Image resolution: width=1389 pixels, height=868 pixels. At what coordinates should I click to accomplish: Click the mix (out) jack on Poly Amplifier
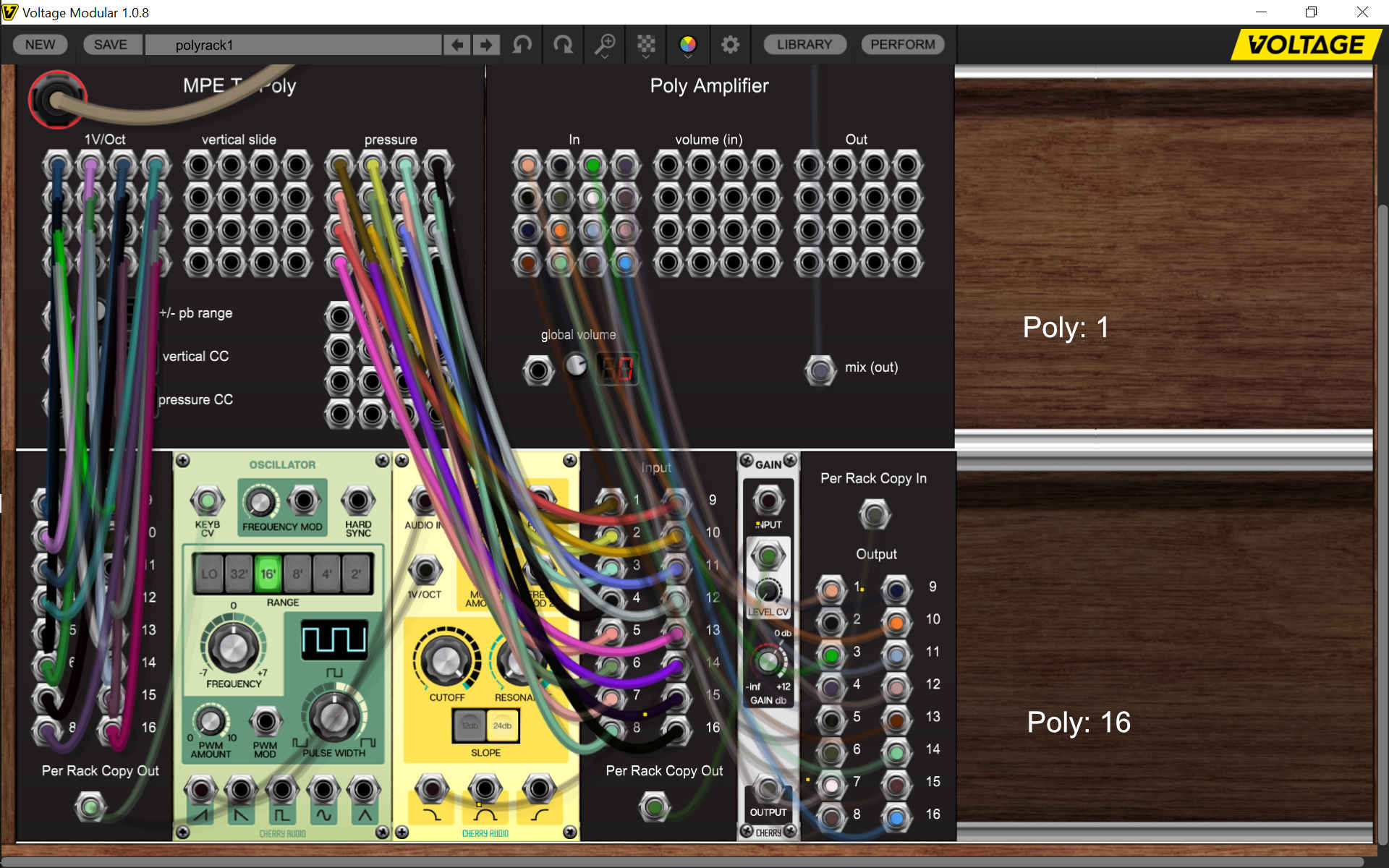coord(820,370)
